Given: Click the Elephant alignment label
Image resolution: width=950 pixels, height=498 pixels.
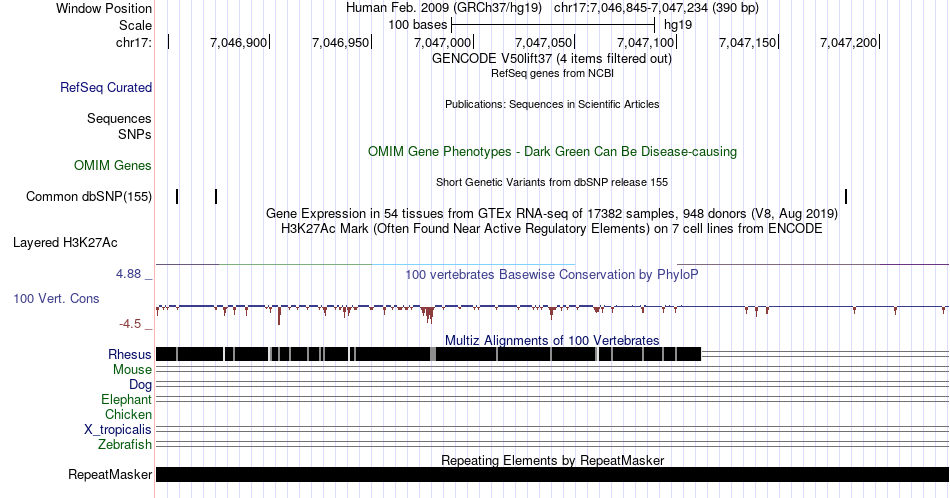Looking at the screenshot, I should click(x=127, y=399).
